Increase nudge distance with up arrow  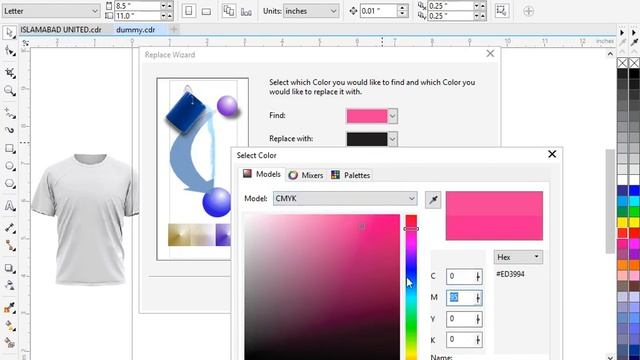pos(402,8)
